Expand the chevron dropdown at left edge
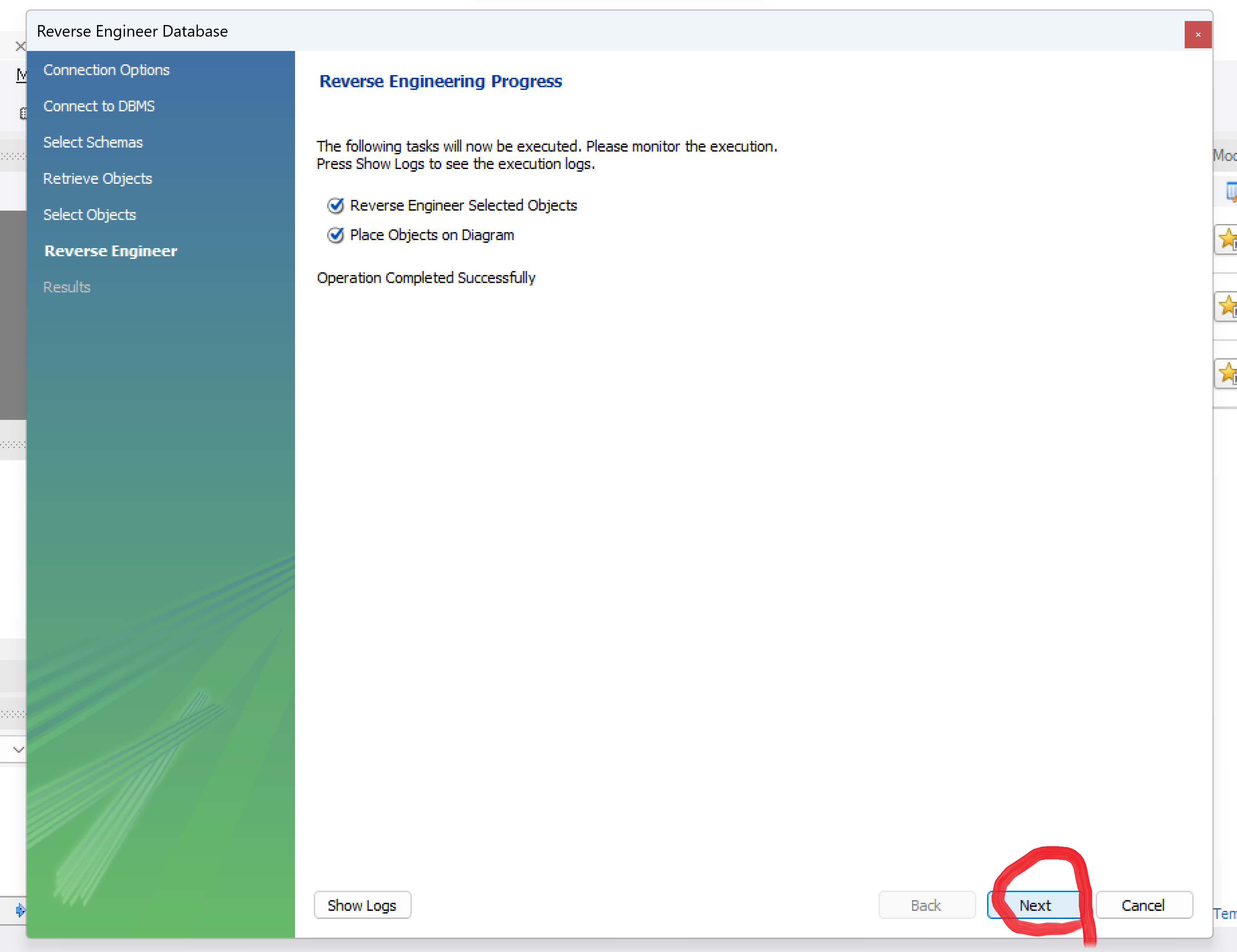This screenshot has width=1237, height=952. (19, 749)
